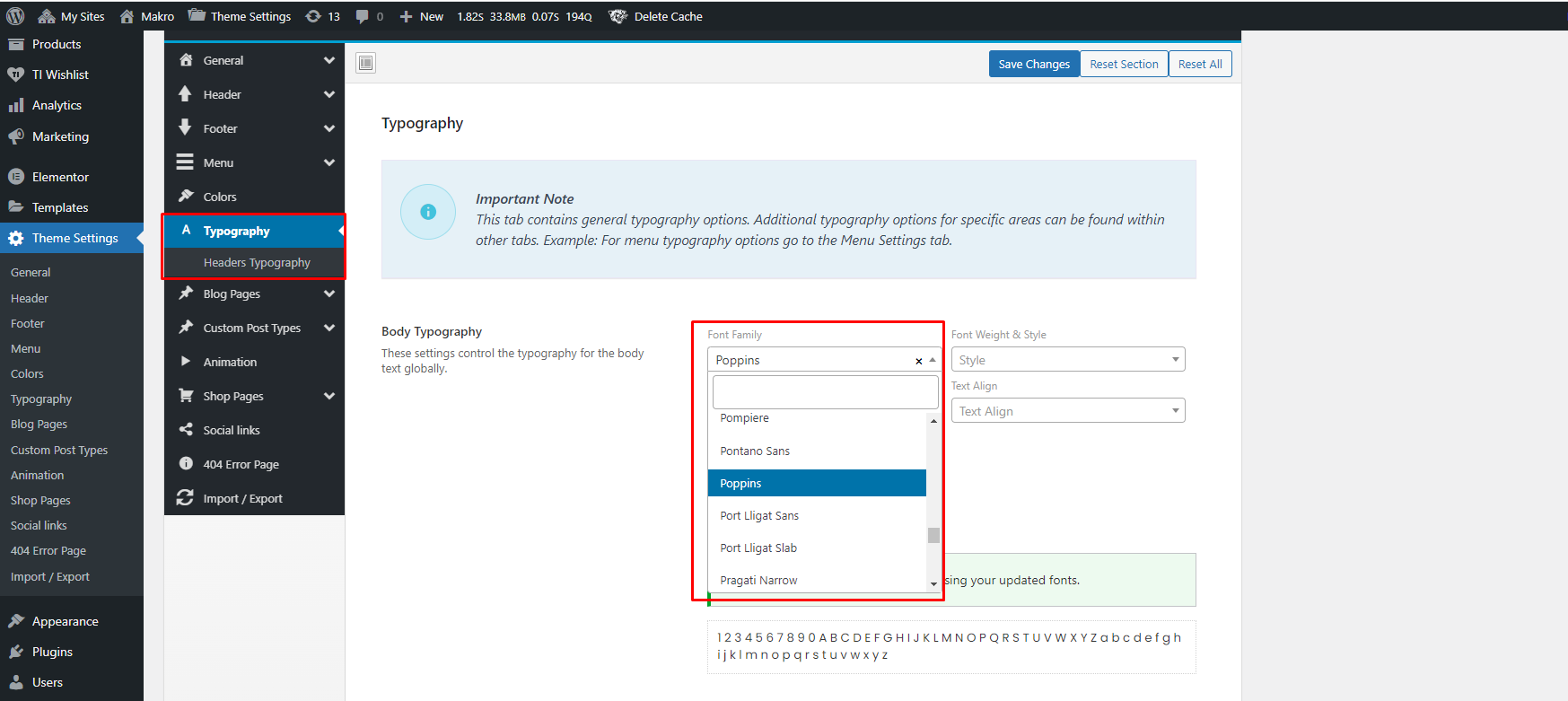Click the font list scrollbar thumb
The height and width of the screenshot is (701, 1568).
coord(933,535)
